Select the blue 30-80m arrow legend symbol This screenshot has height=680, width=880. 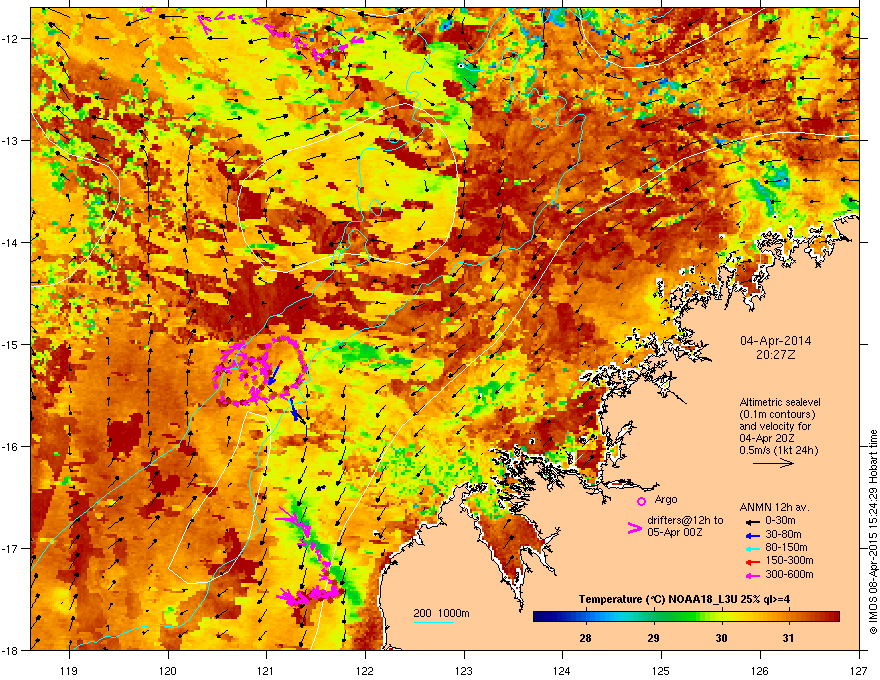tap(751, 535)
